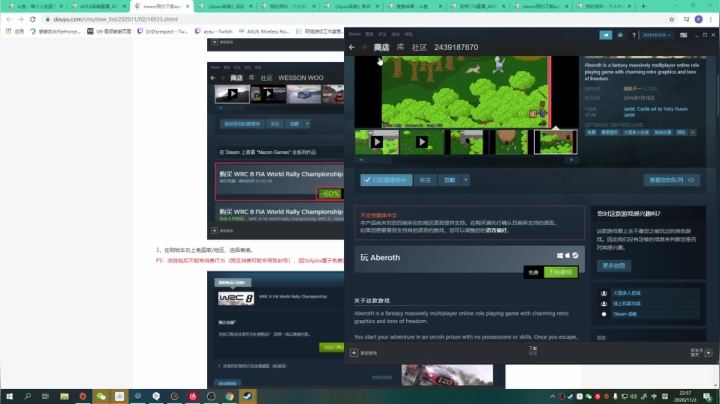This screenshot has height=404, width=720.
Task: Bookmark this page with star icon
Action: pos(671,19)
